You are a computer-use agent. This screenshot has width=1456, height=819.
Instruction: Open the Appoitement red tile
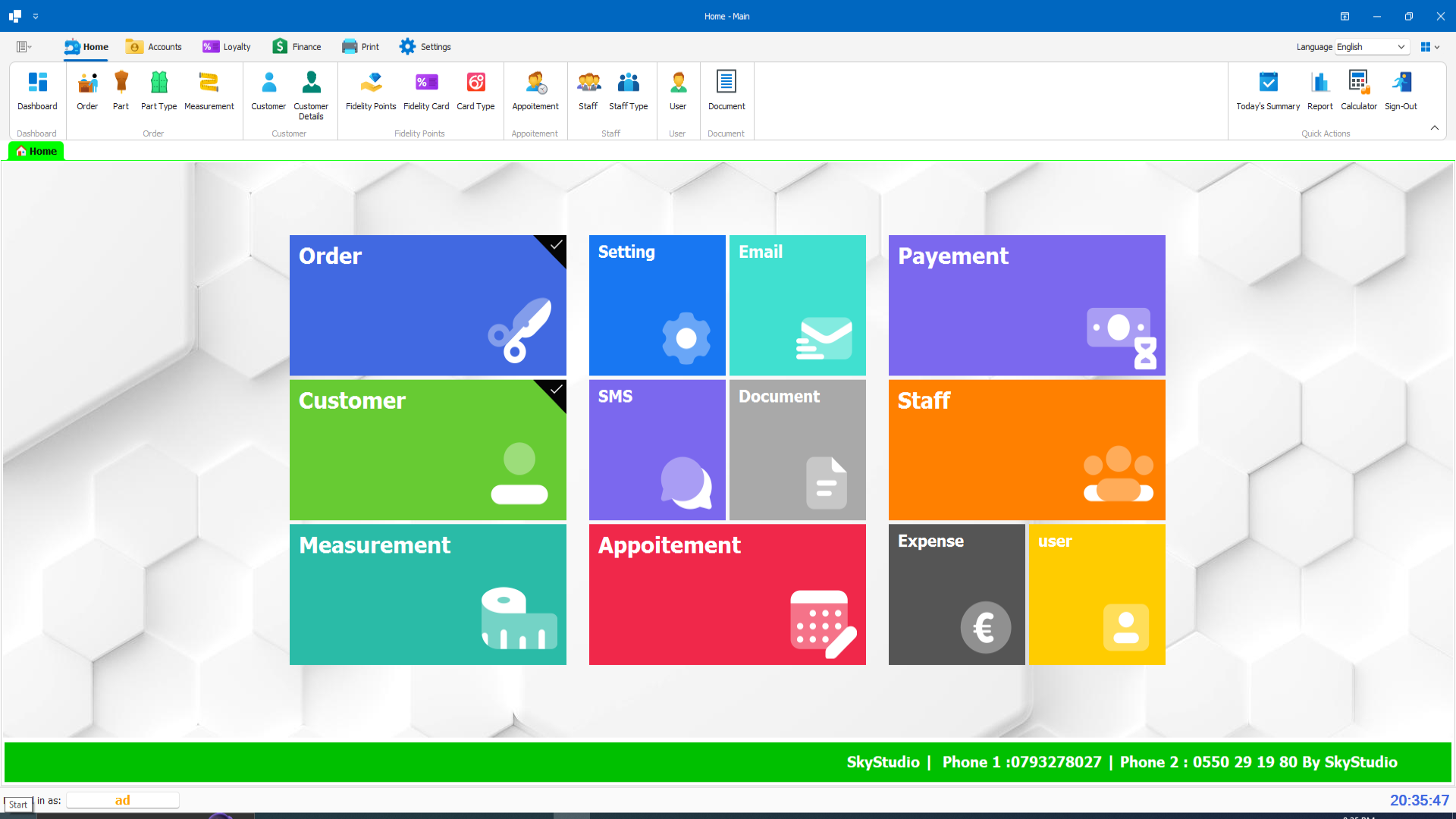pos(727,595)
